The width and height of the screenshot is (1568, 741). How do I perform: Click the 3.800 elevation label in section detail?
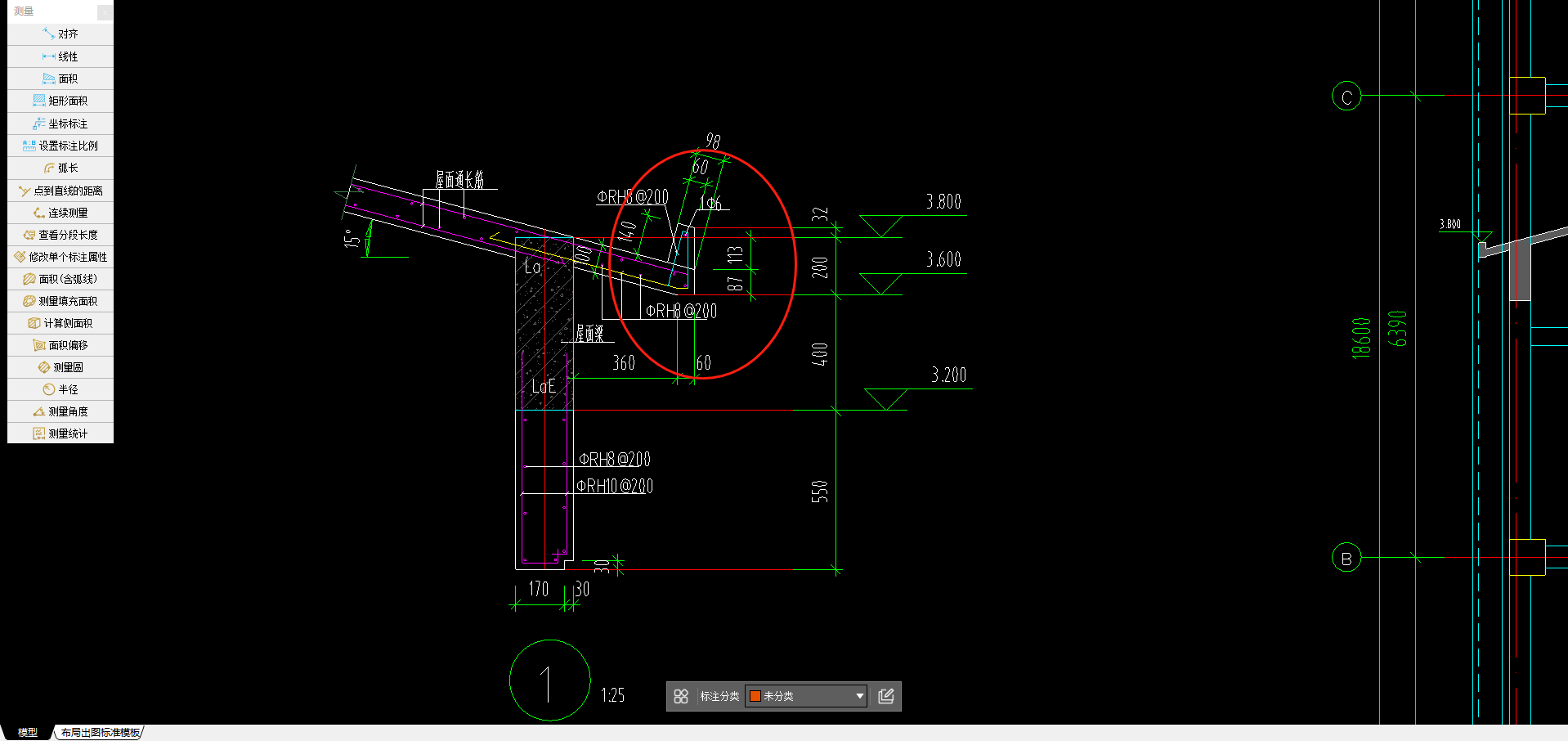coord(943,201)
